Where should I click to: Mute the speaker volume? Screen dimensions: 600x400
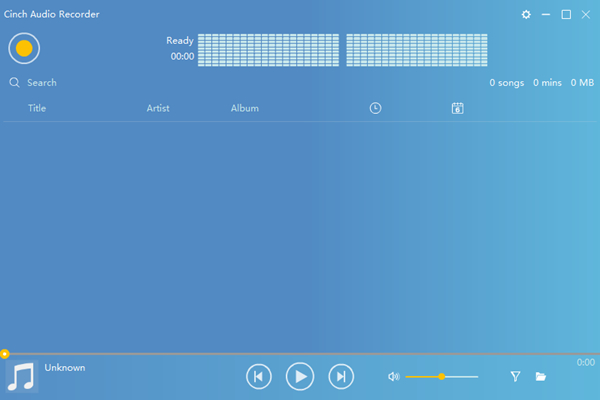393,377
